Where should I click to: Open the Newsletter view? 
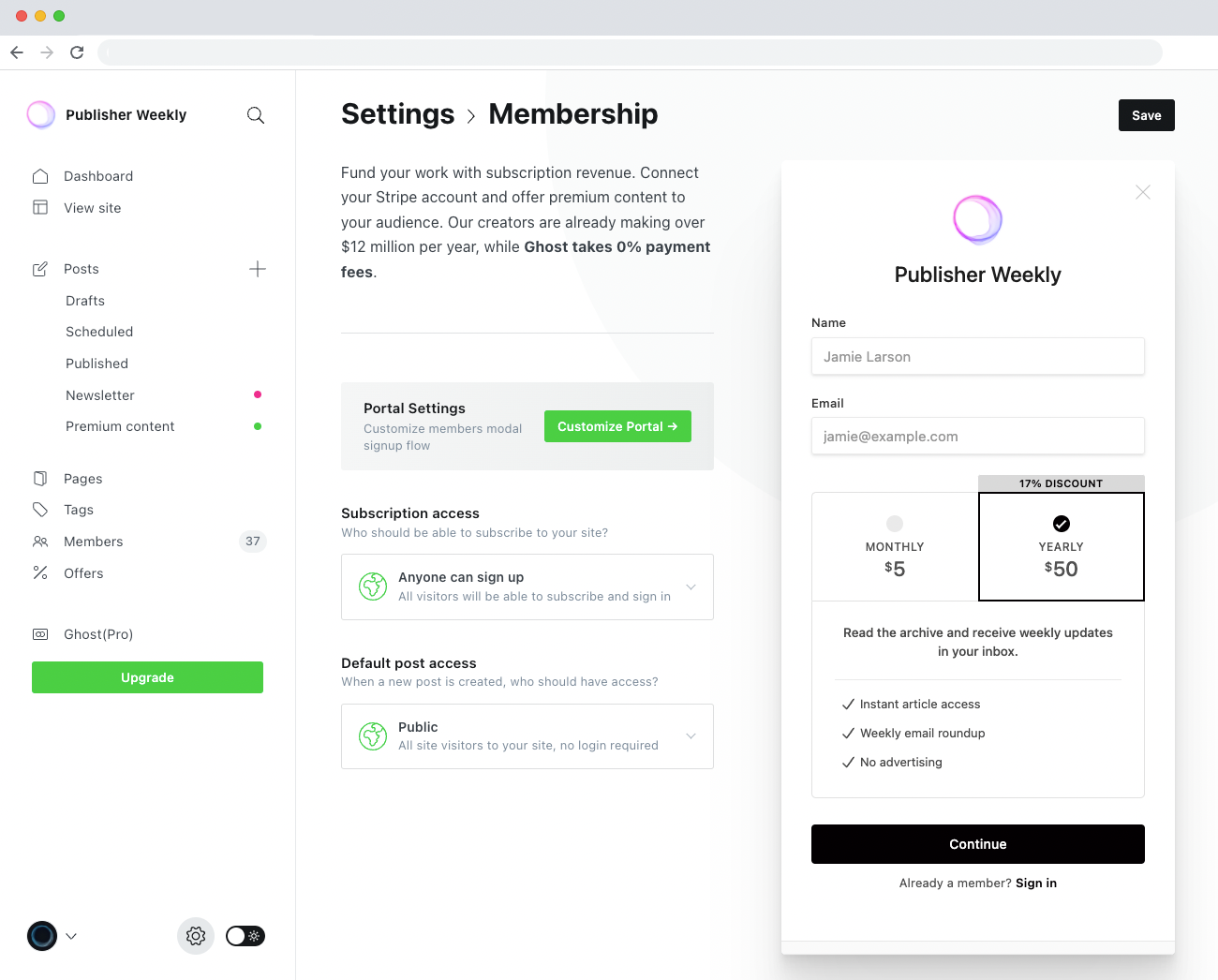(100, 395)
